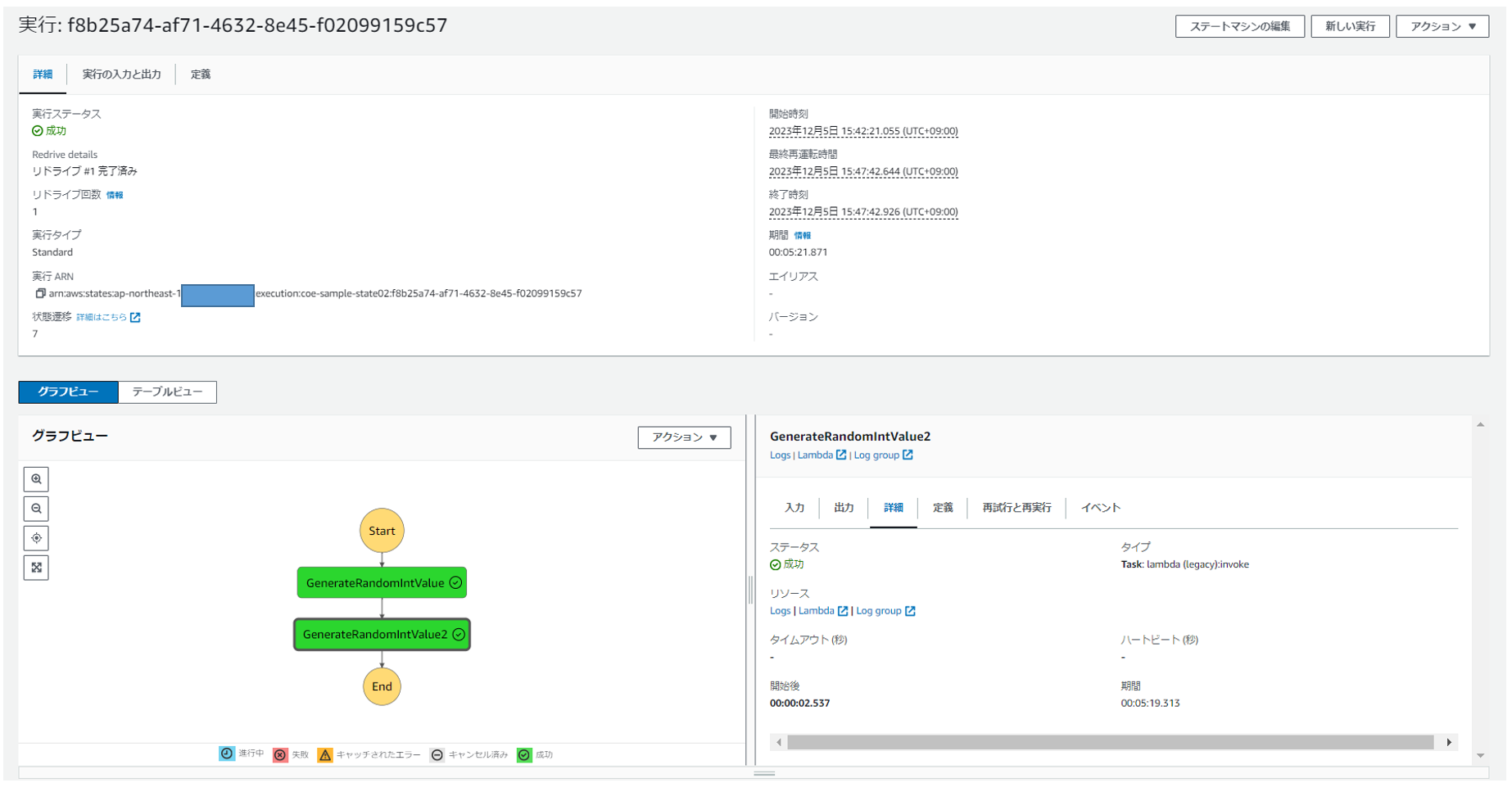The width and height of the screenshot is (1512, 792).
Task: Click the horizontal scrollbar in the step details
Action: tap(1110, 742)
